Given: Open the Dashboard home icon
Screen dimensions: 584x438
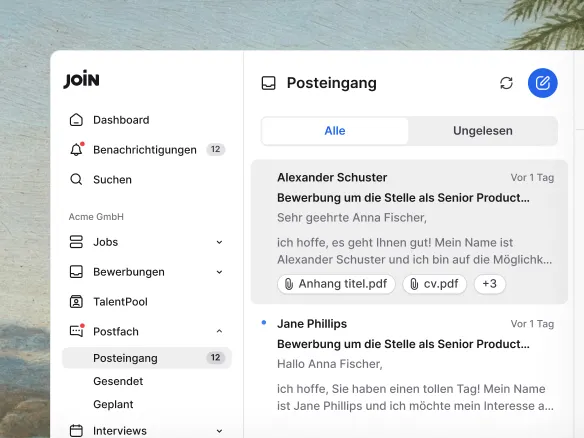Looking at the screenshot, I should pos(76,120).
